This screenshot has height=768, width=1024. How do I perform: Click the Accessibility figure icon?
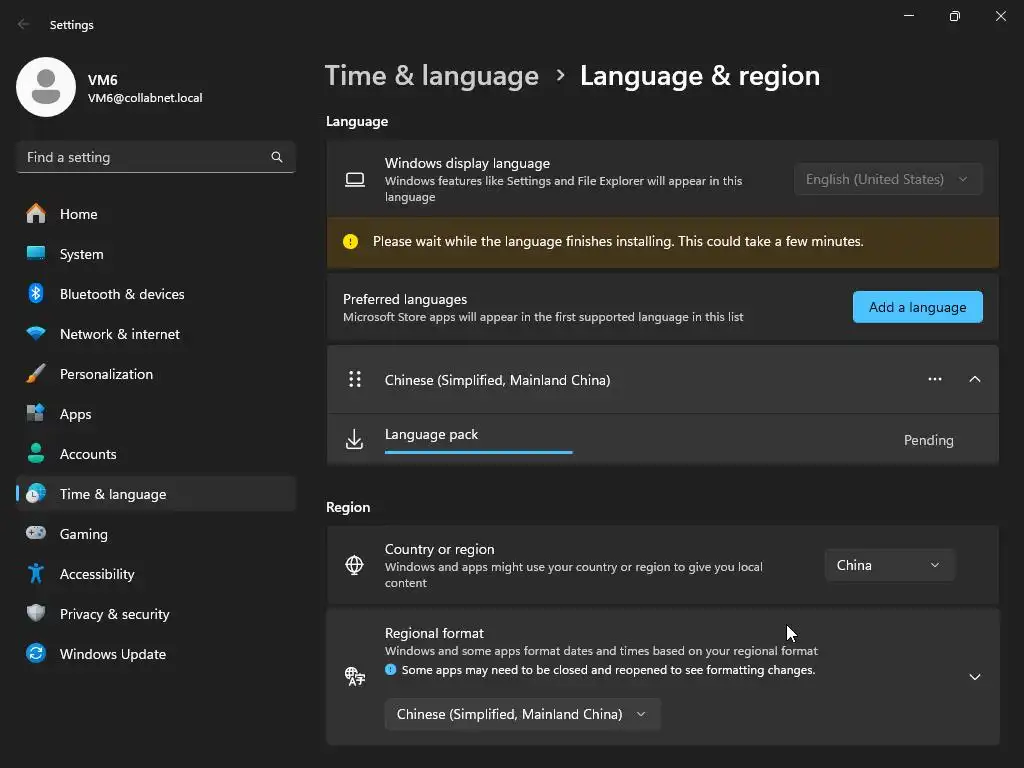[x=36, y=574]
